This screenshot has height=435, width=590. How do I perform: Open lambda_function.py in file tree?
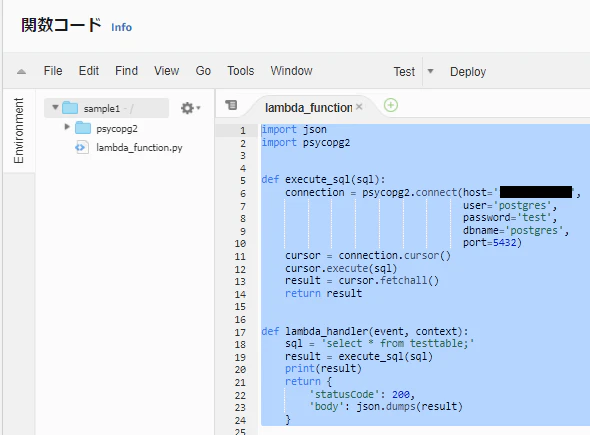[x=139, y=148]
